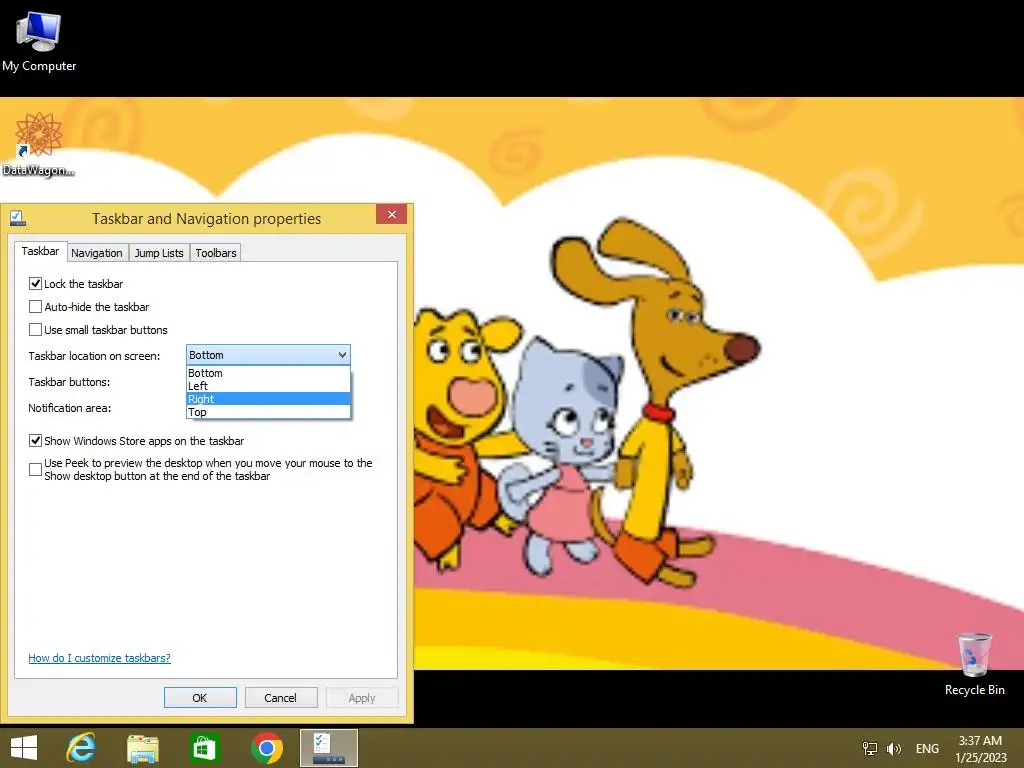Open File Explorer from the taskbar
The width and height of the screenshot is (1024, 768).
click(x=142, y=748)
